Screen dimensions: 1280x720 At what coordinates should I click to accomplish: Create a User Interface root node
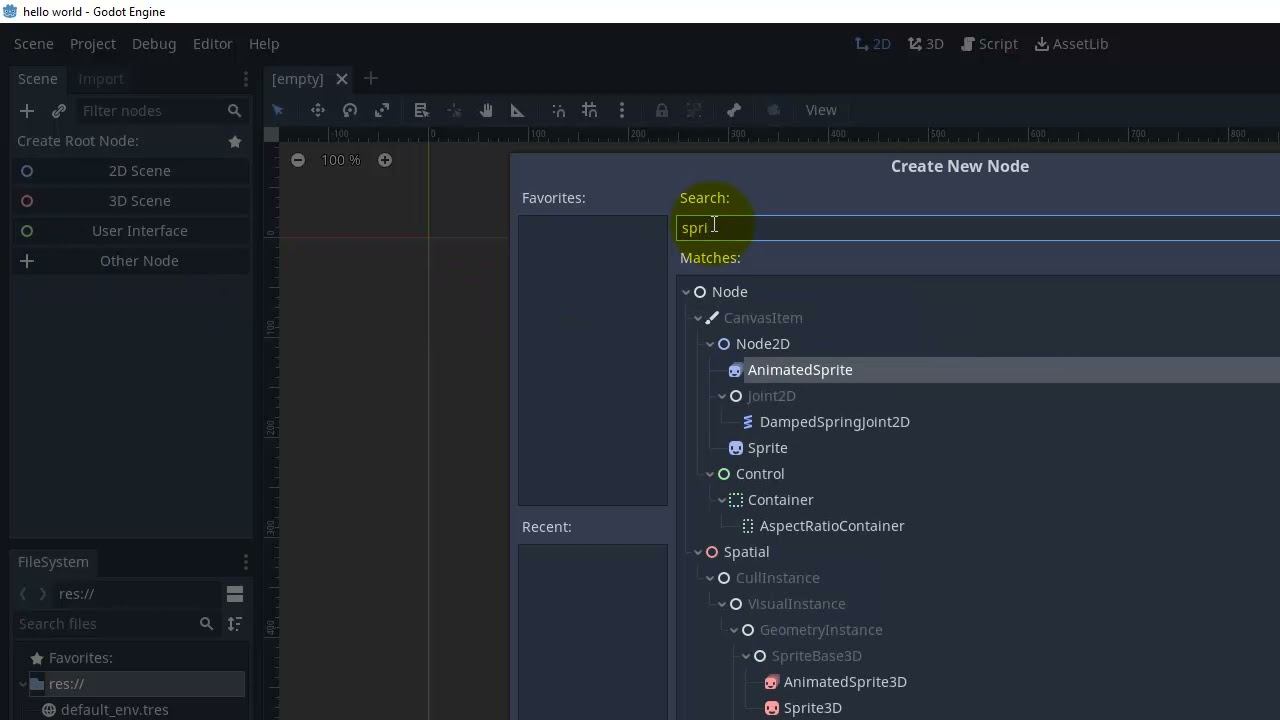[x=130, y=231]
